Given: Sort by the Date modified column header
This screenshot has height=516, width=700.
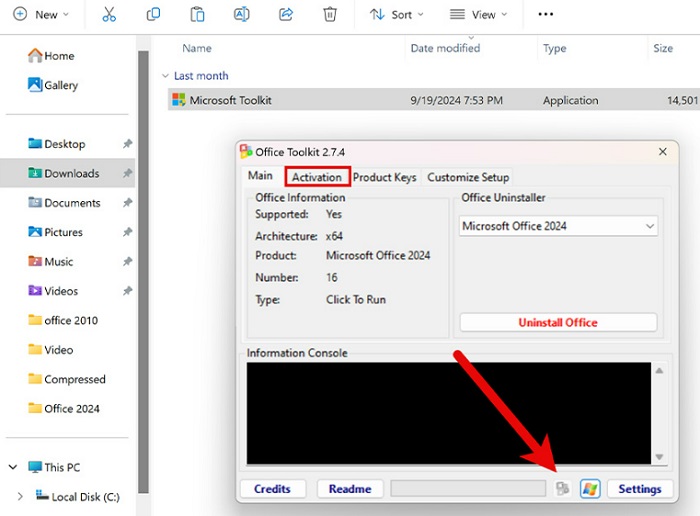Looking at the screenshot, I should 445,48.
